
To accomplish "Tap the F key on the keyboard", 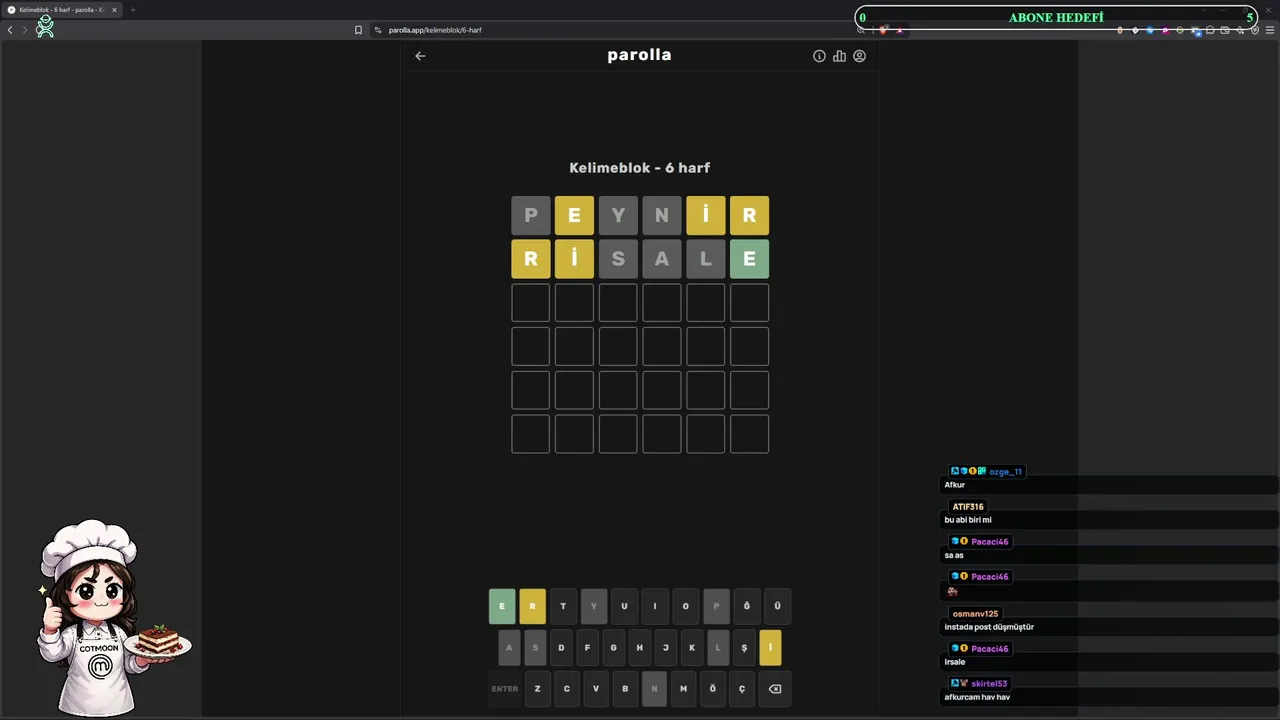I will click(587, 648).
